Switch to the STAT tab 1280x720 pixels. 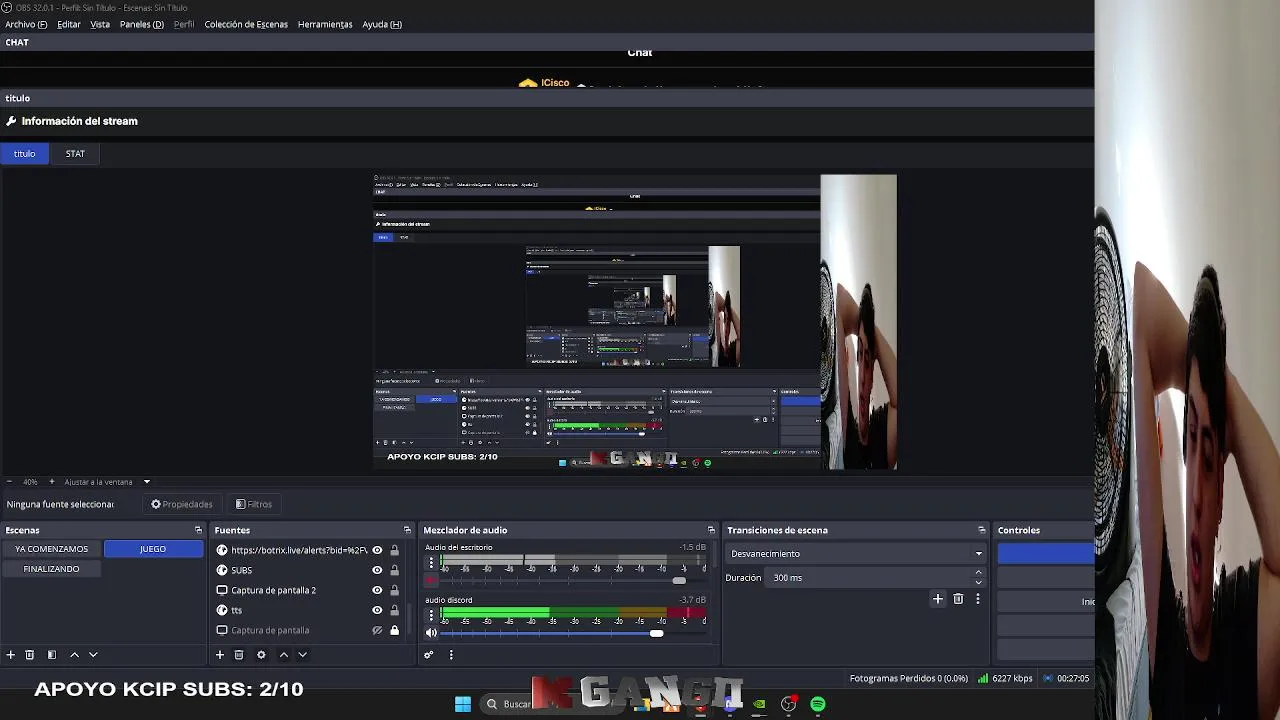[x=75, y=154]
